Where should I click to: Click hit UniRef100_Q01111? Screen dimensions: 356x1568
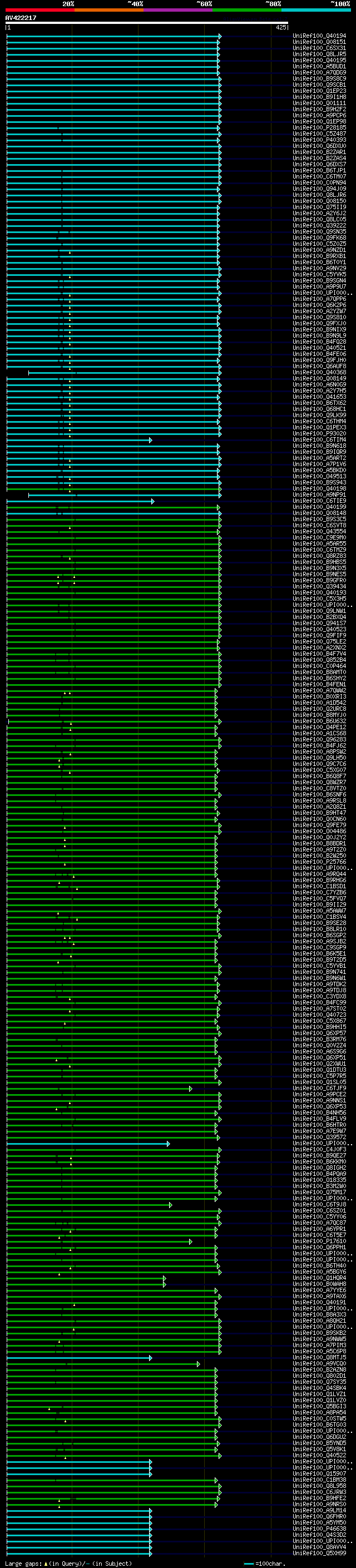click(319, 103)
